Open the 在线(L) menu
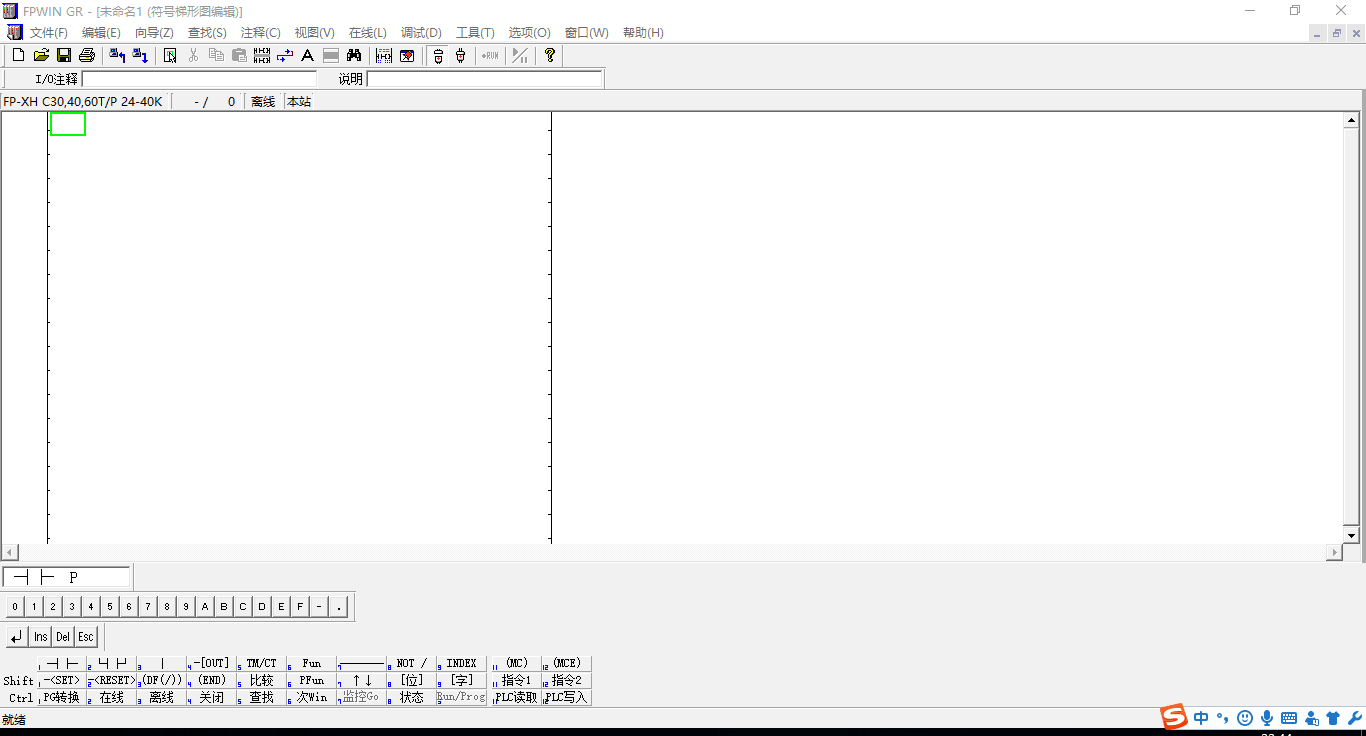Screen dimensions: 1366x736 [x=368, y=33]
